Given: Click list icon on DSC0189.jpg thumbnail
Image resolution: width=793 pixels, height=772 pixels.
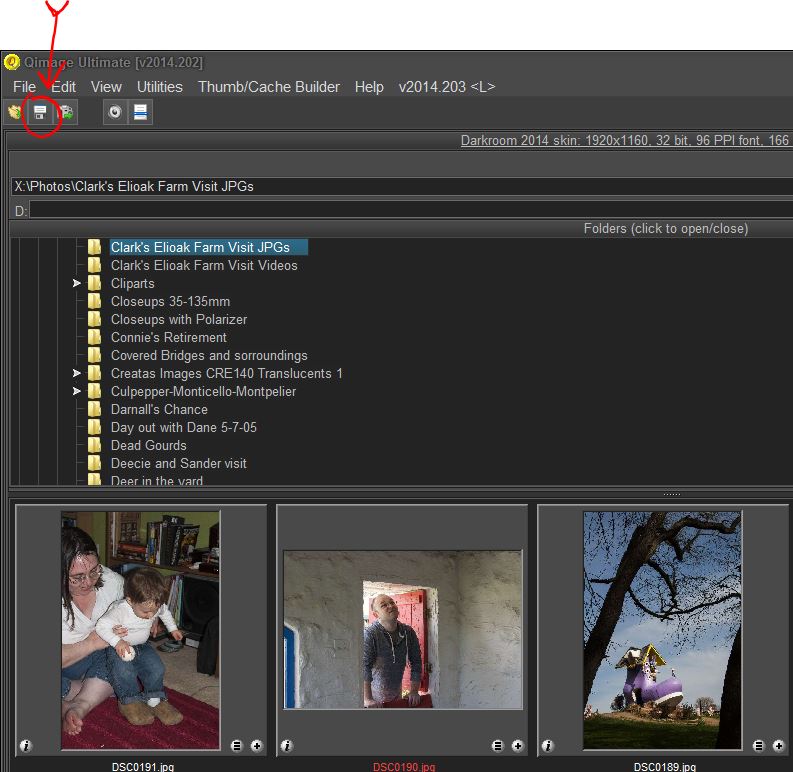Looking at the screenshot, I should tap(759, 746).
